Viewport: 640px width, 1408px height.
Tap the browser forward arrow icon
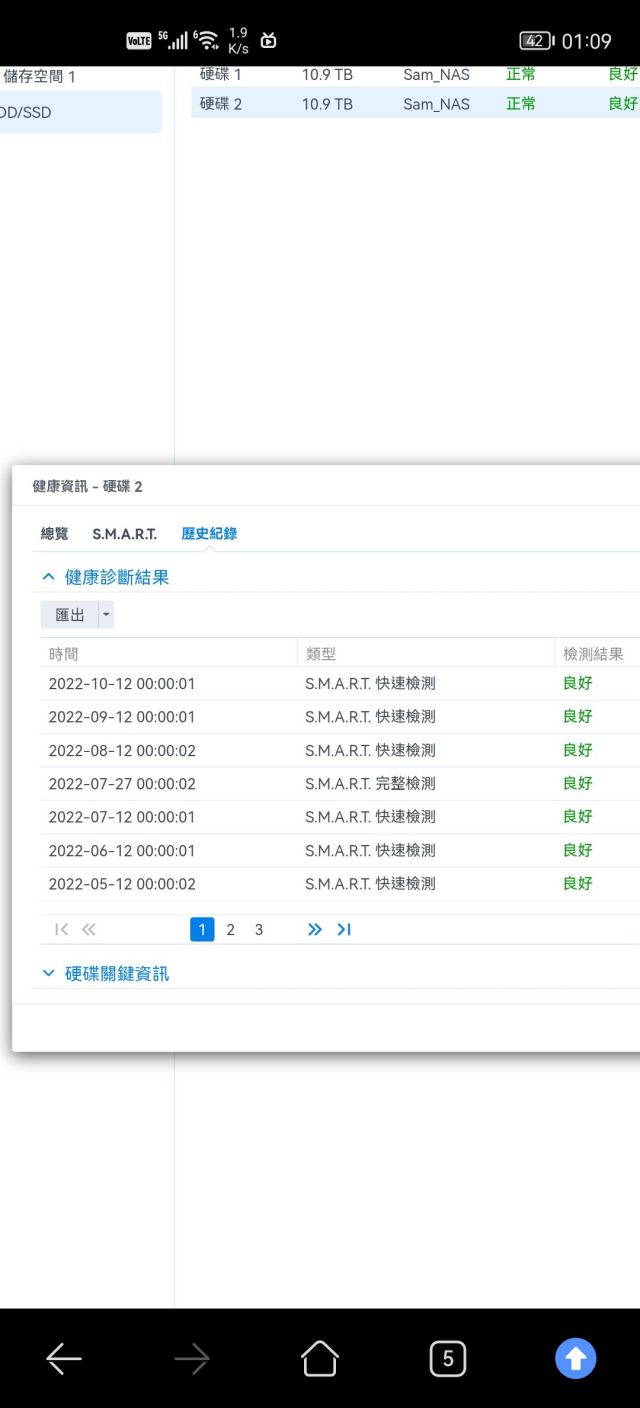192,1358
